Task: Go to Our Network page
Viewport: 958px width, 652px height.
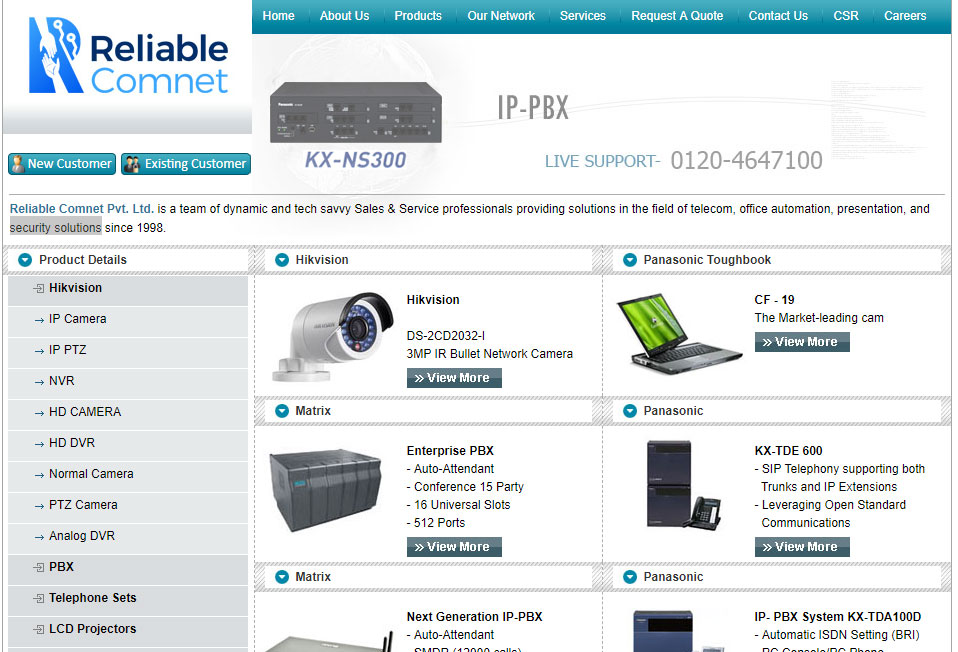Action: [501, 16]
